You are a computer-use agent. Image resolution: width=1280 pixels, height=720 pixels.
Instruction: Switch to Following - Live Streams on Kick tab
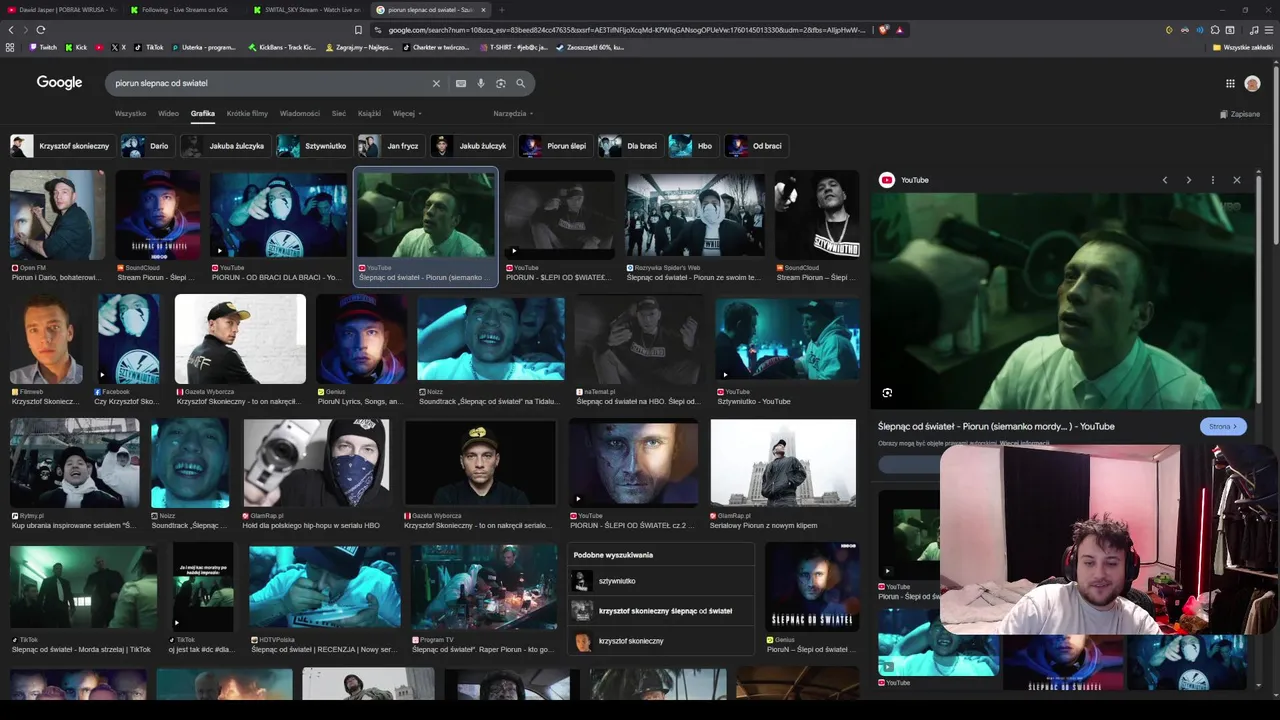(x=184, y=10)
